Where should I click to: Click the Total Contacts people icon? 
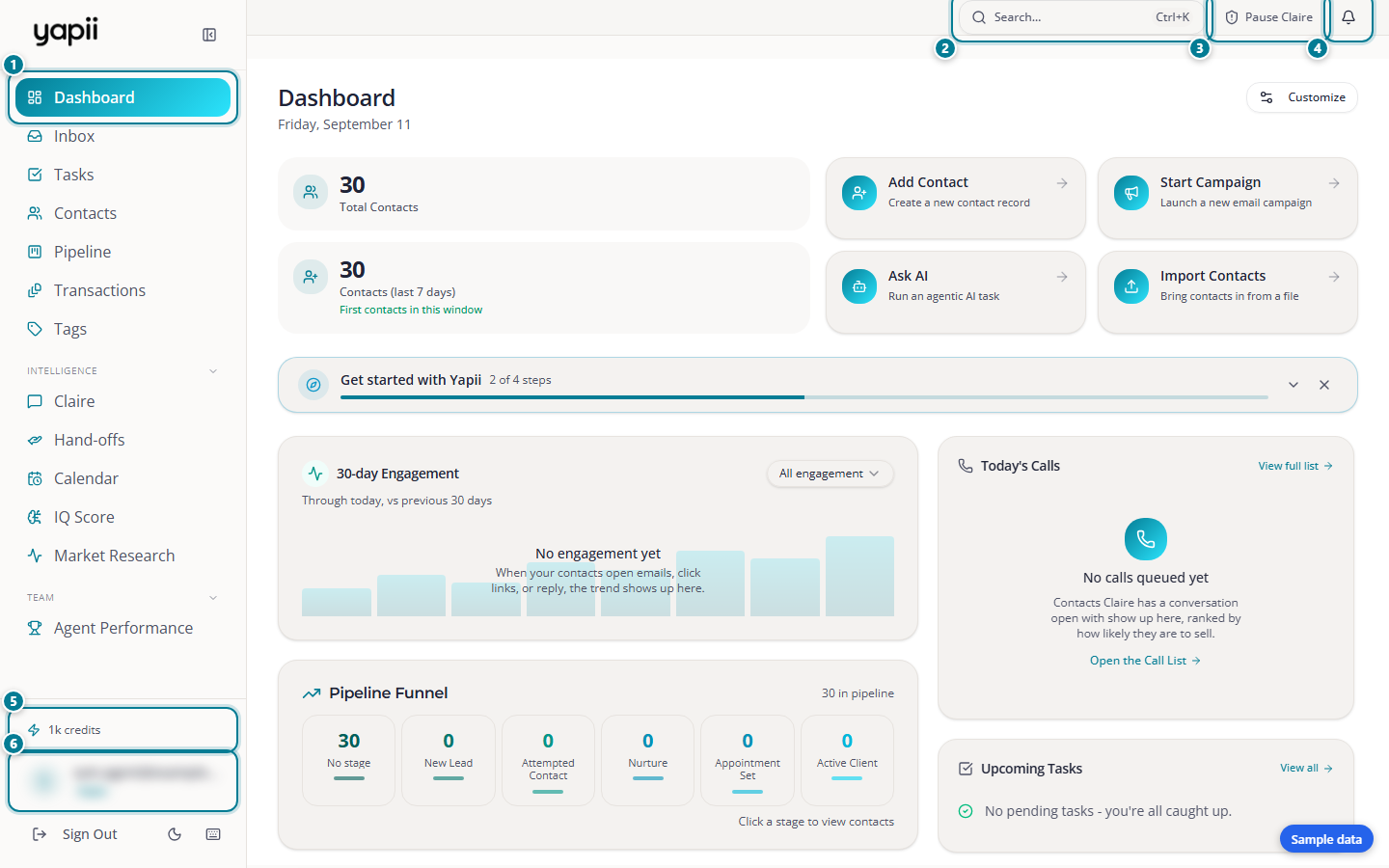tap(311, 192)
